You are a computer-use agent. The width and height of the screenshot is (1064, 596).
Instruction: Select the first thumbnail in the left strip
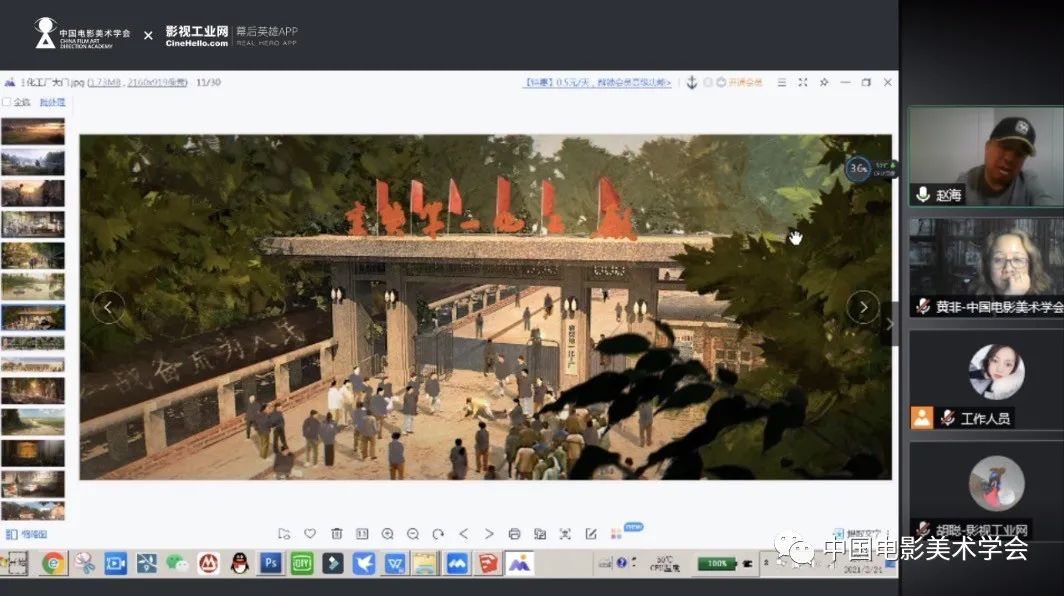tap(33, 131)
